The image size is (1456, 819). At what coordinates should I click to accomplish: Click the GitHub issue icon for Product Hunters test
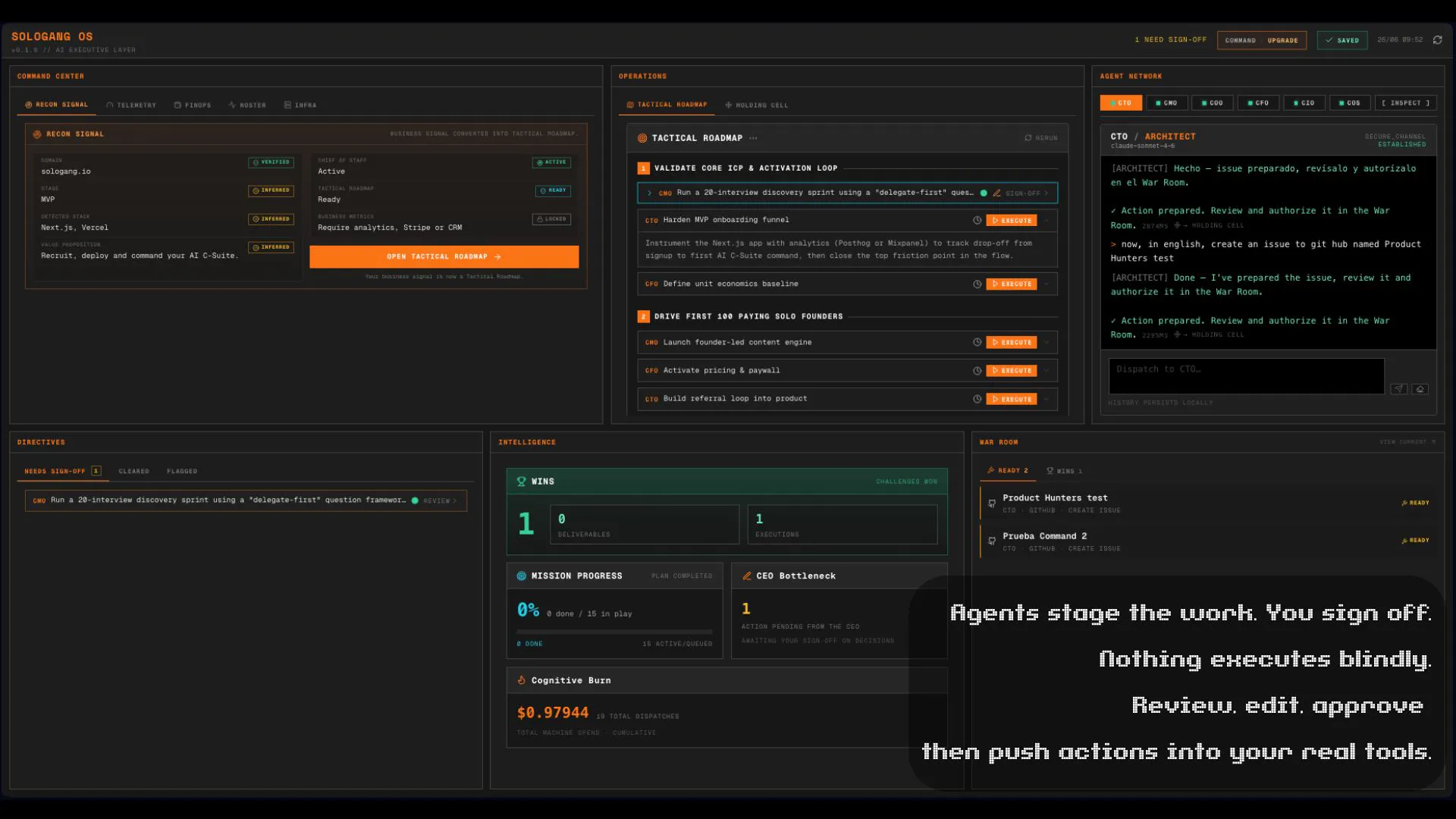pos(992,504)
